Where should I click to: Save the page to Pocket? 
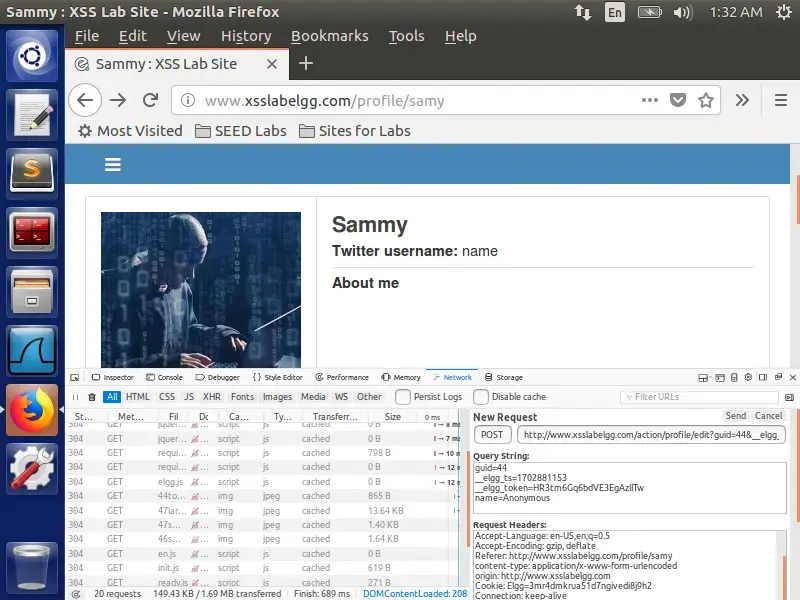[678, 100]
